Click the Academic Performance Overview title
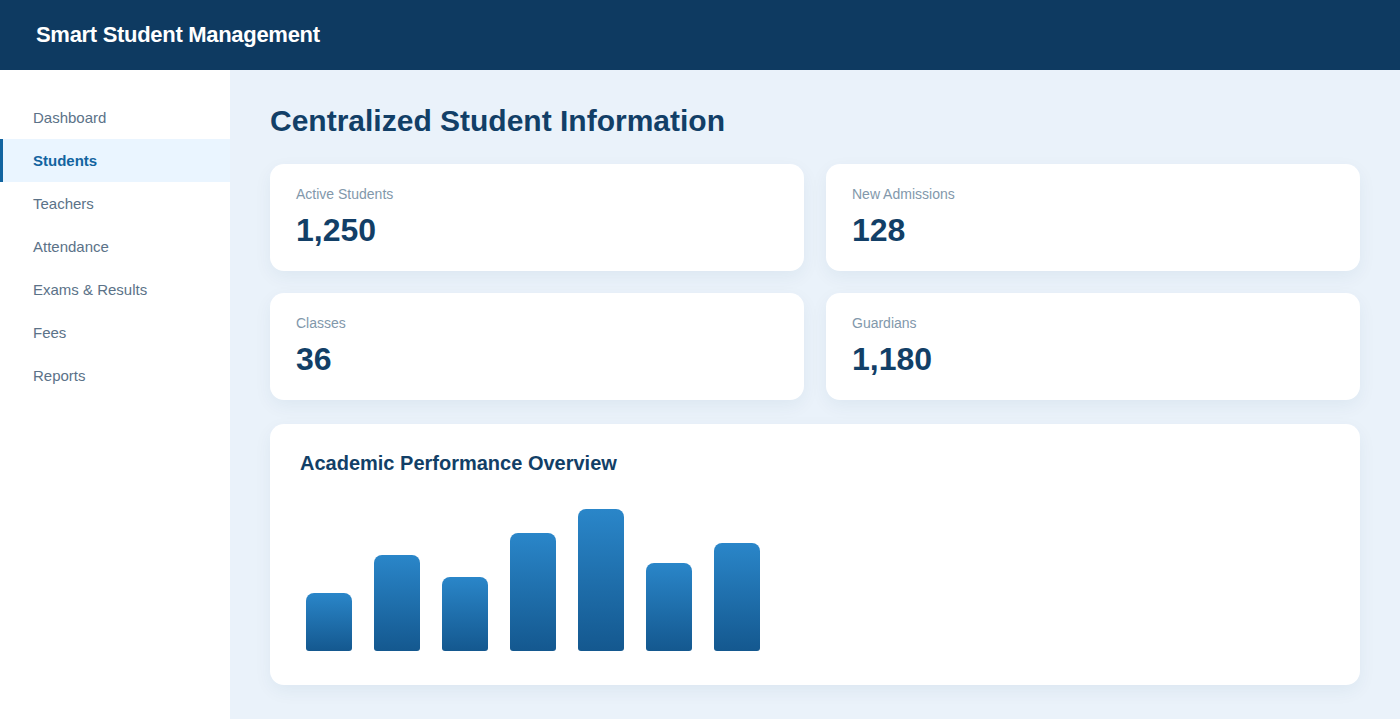 pos(458,463)
